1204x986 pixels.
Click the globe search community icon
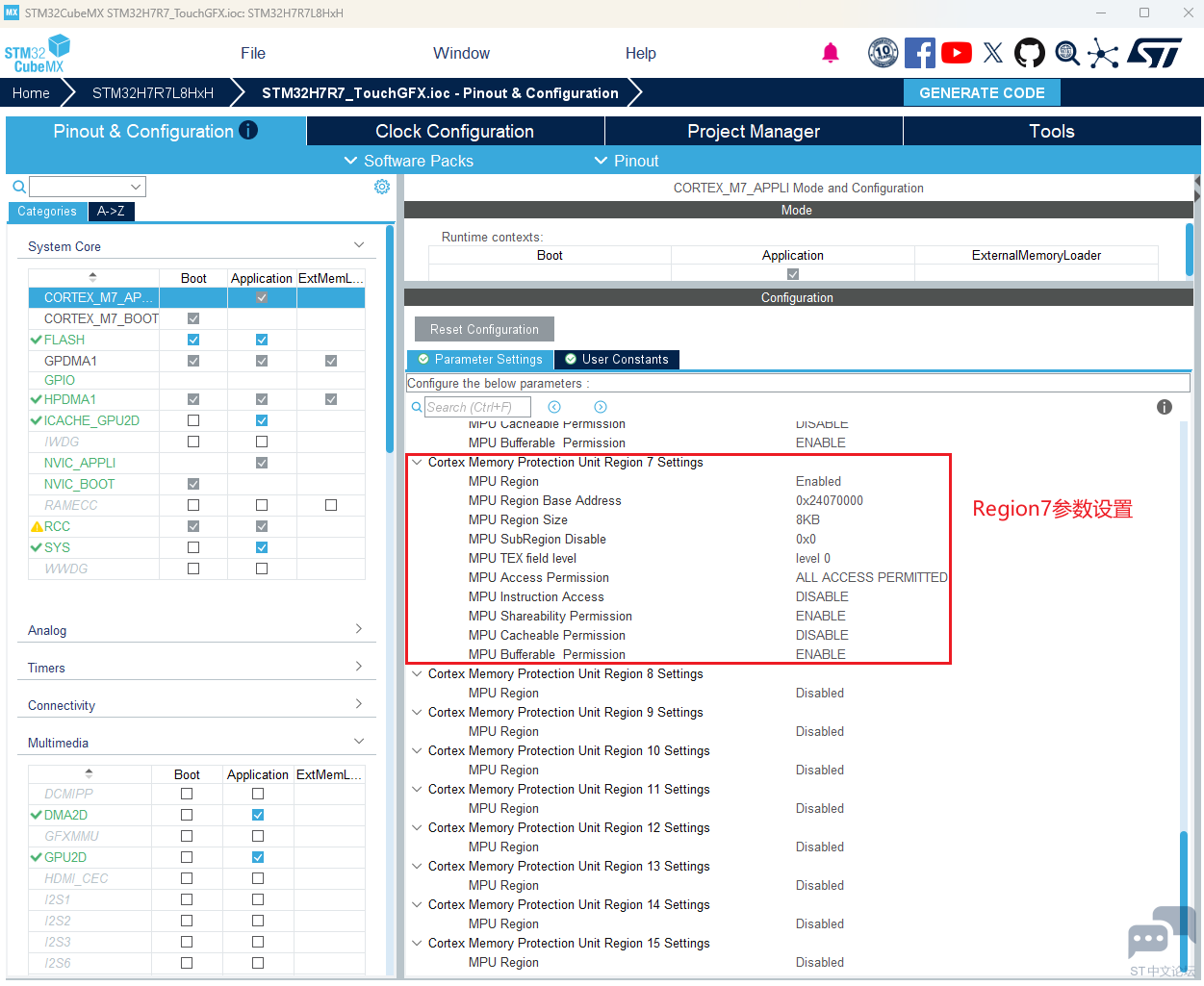(x=1067, y=53)
